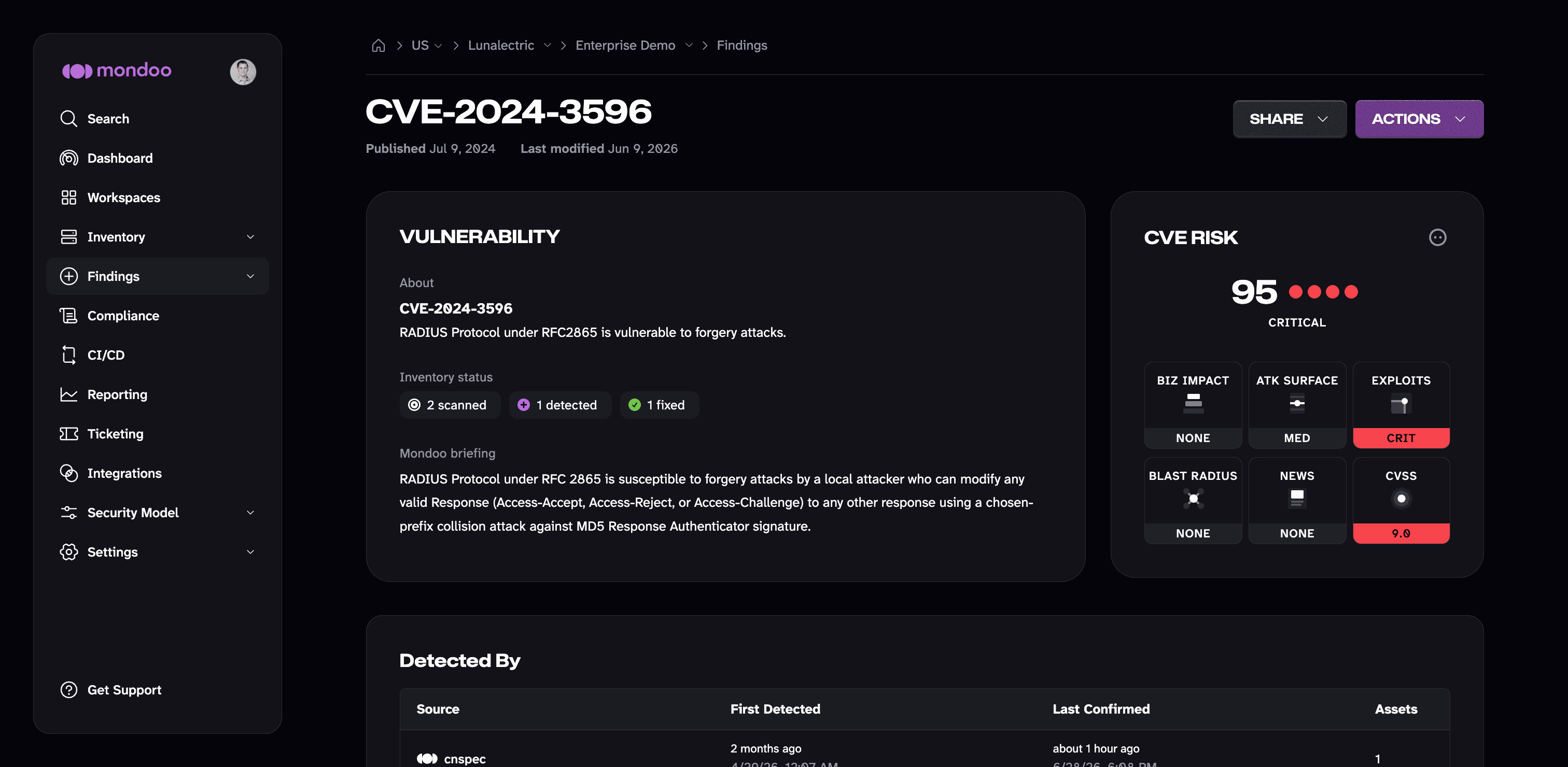Click the Integrations icon
This screenshot has height=767, width=1568.
[x=69, y=473]
